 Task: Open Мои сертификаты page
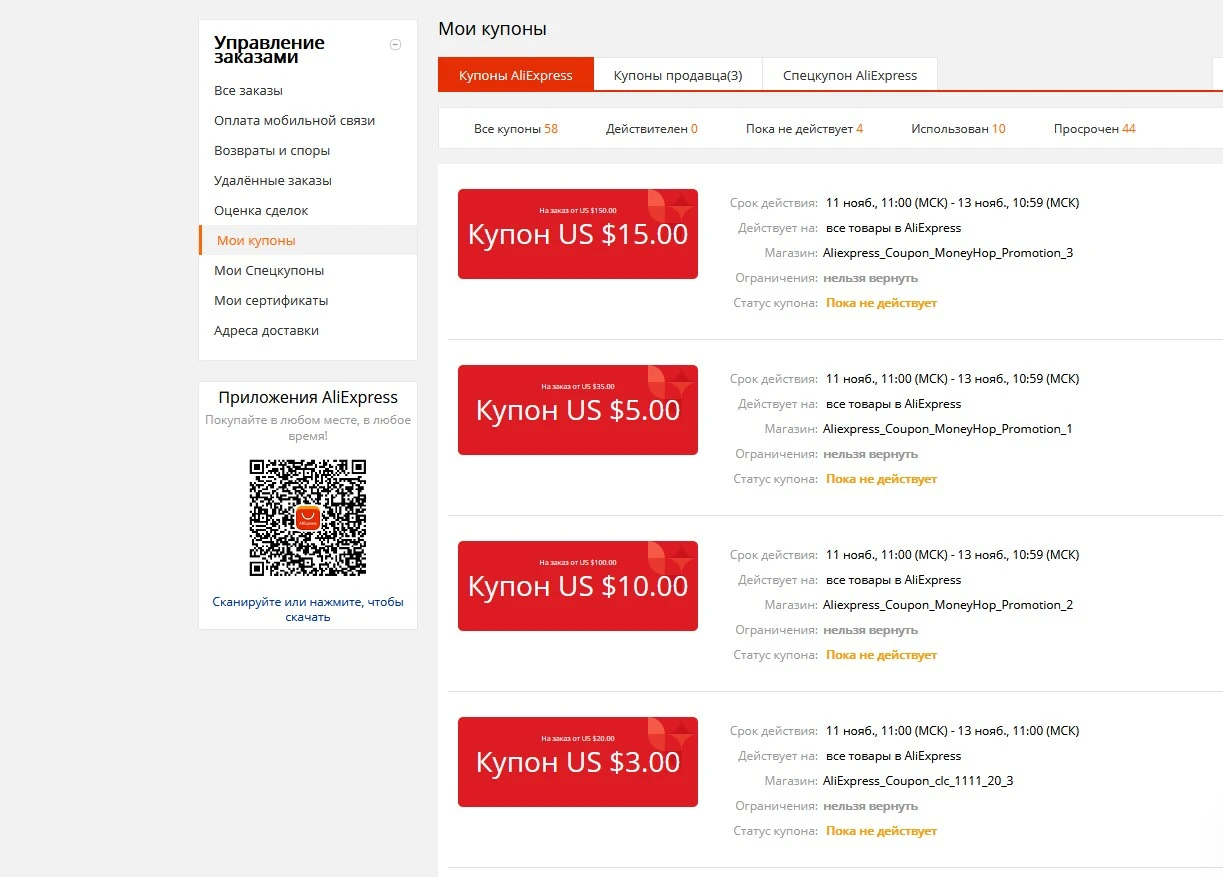click(x=271, y=301)
